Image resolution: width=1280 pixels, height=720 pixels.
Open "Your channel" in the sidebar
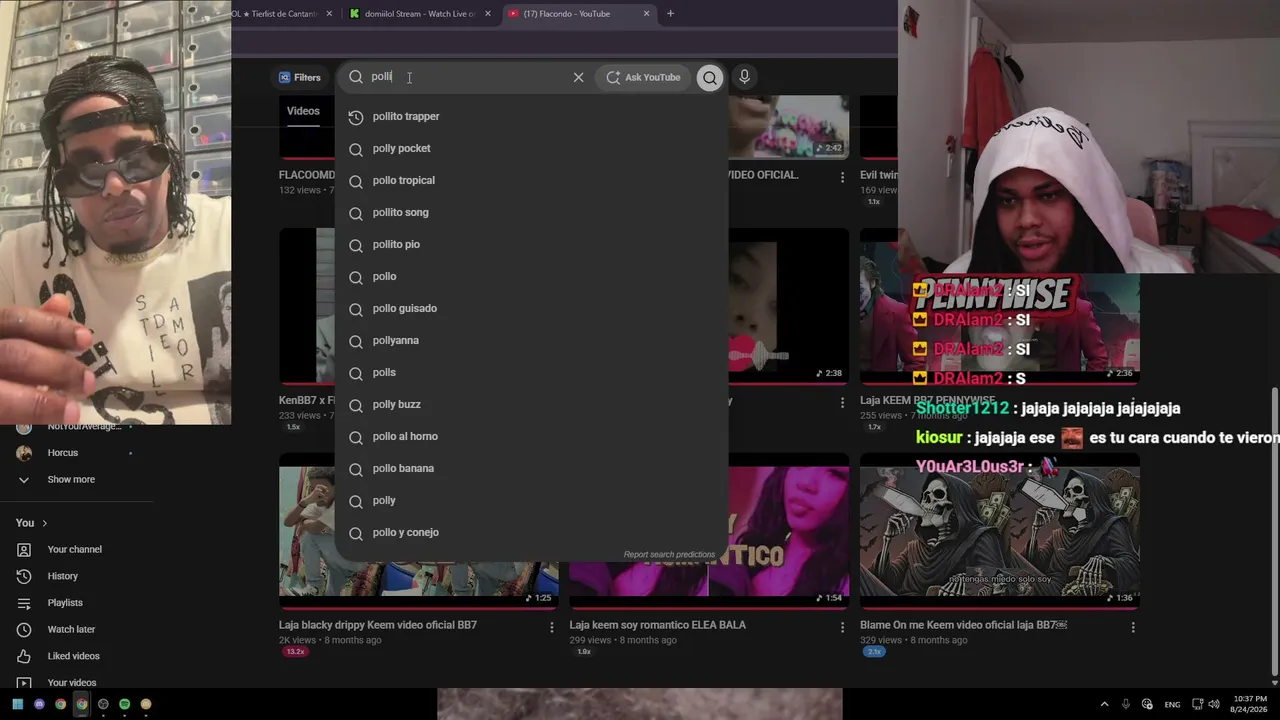74,549
